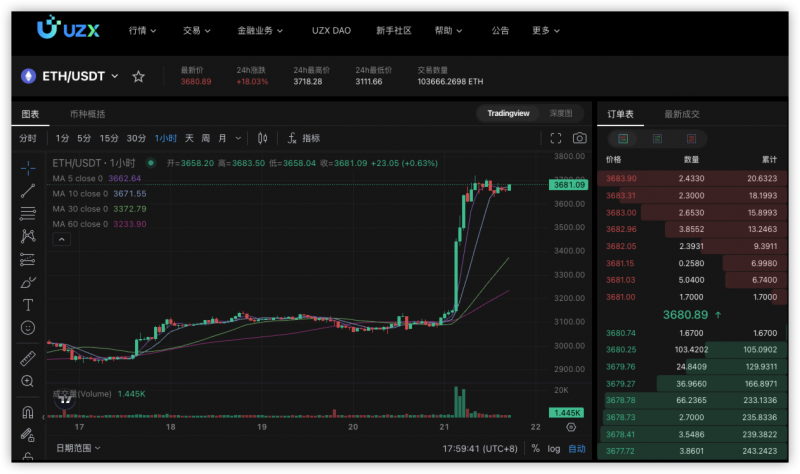
Task: Select 1分 interval
Action: (x=62, y=138)
